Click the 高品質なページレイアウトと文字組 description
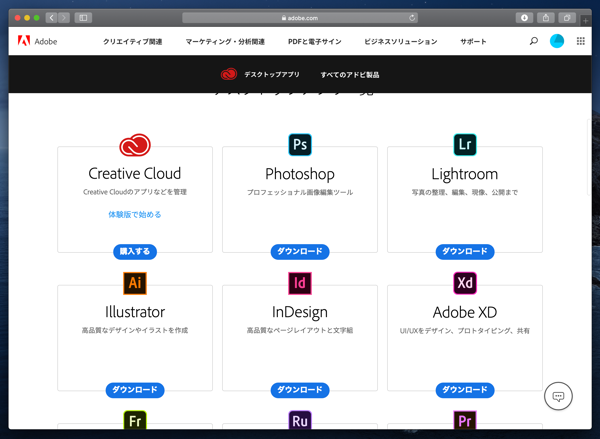Viewport: 600px width, 439px height. pyautogui.click(x=300, y=330)
